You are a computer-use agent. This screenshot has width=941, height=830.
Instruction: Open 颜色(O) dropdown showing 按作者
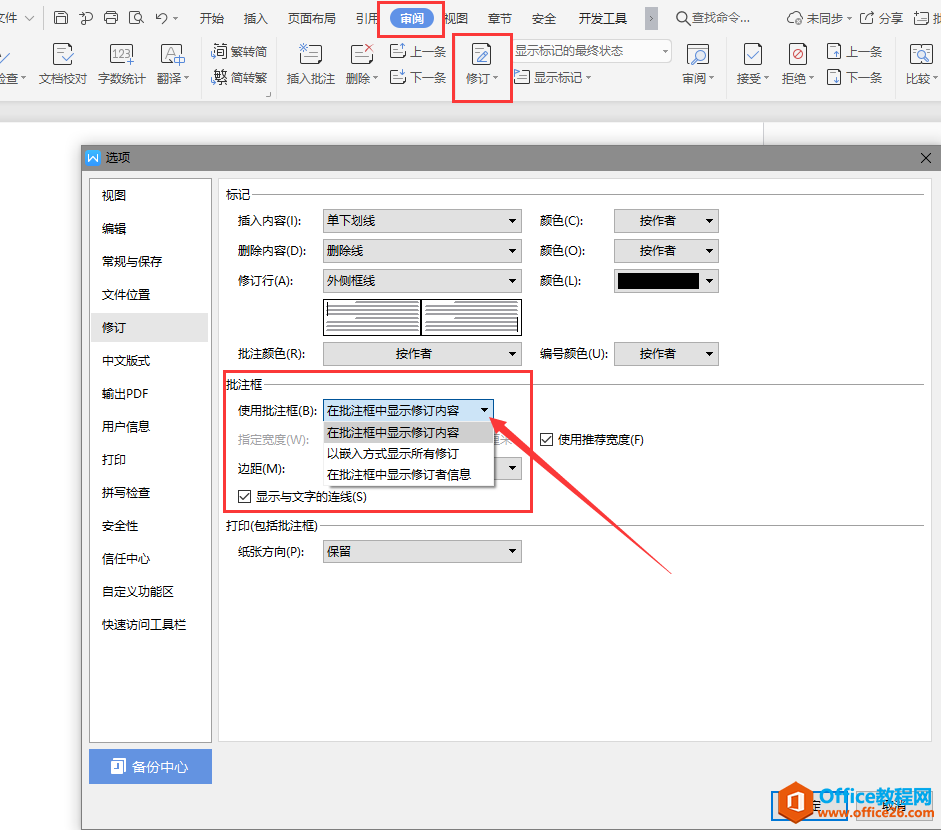(666, 251)
